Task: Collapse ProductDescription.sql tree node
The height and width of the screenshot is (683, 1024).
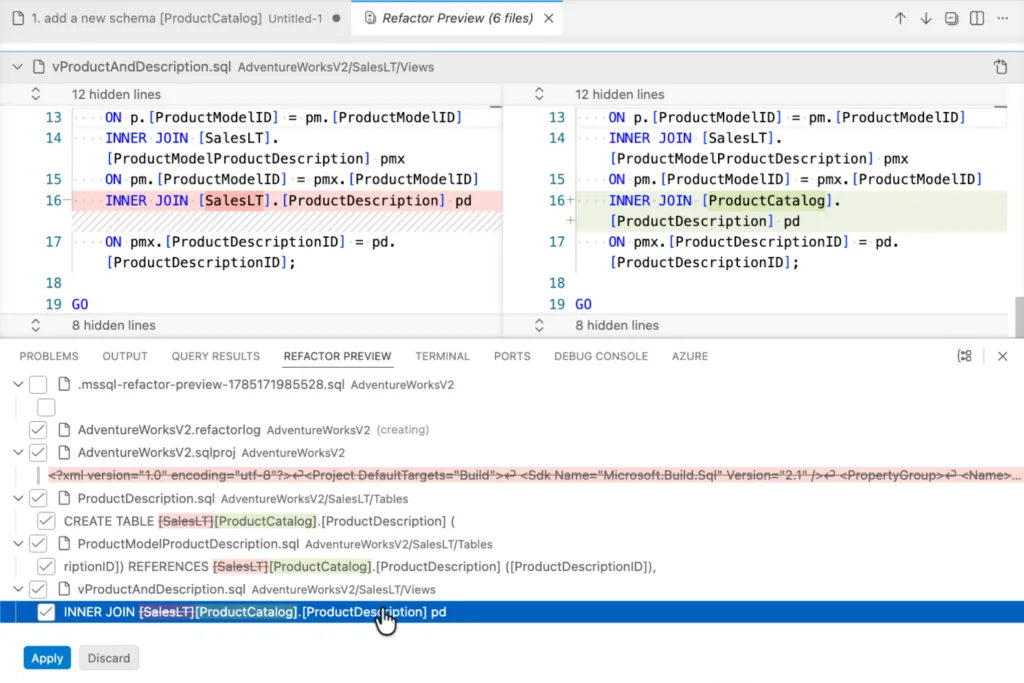Action: tap(18, 498)
